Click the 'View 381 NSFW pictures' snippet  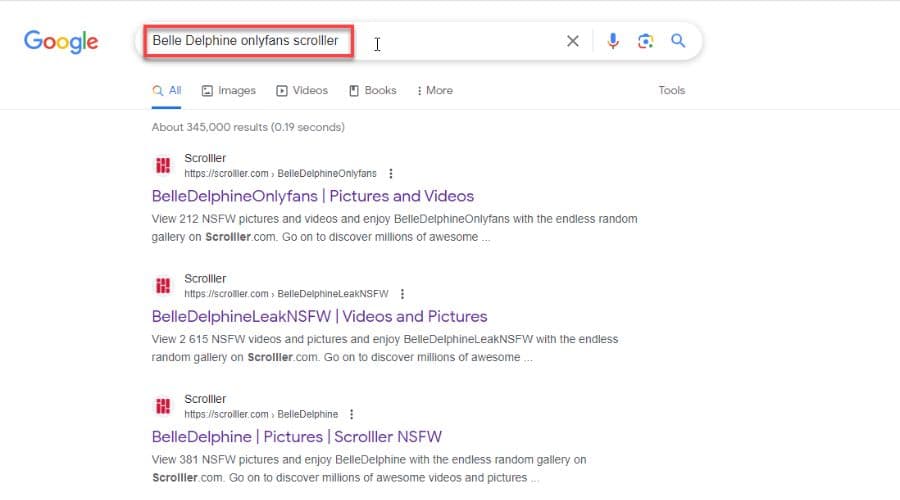(x=369, y=468)
